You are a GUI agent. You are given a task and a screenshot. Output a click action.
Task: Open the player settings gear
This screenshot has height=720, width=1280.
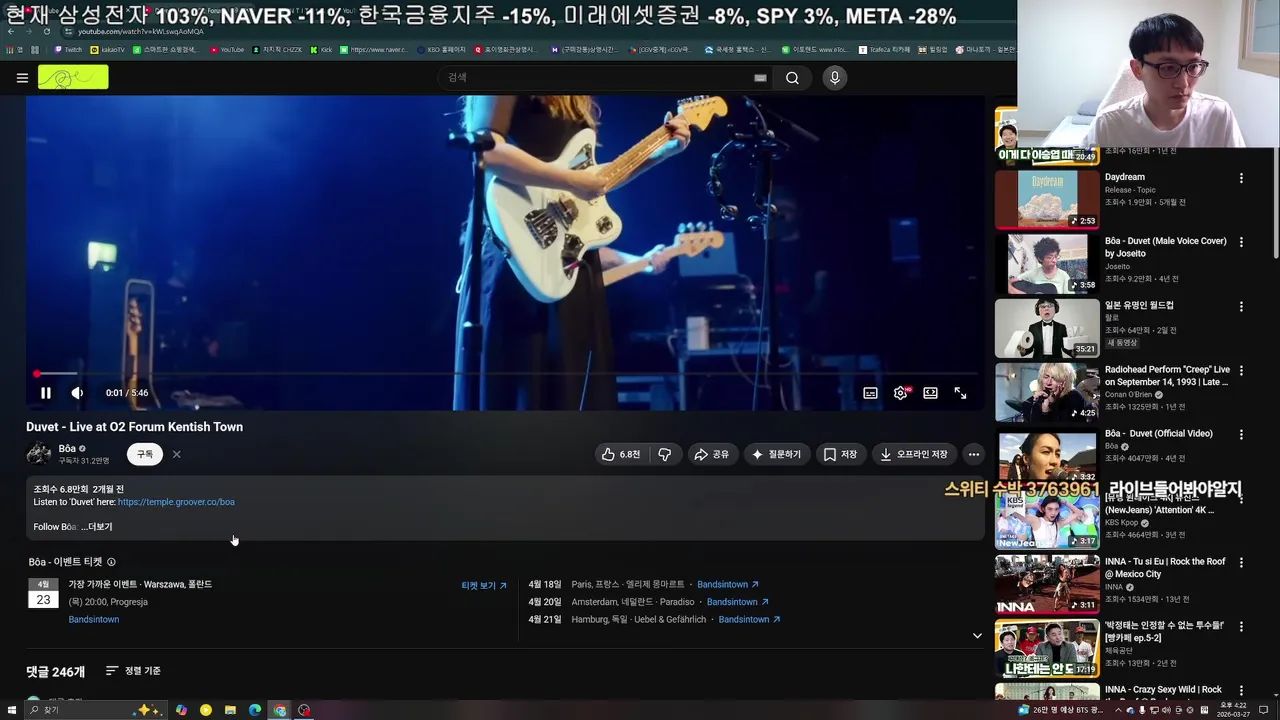point(900,393)
